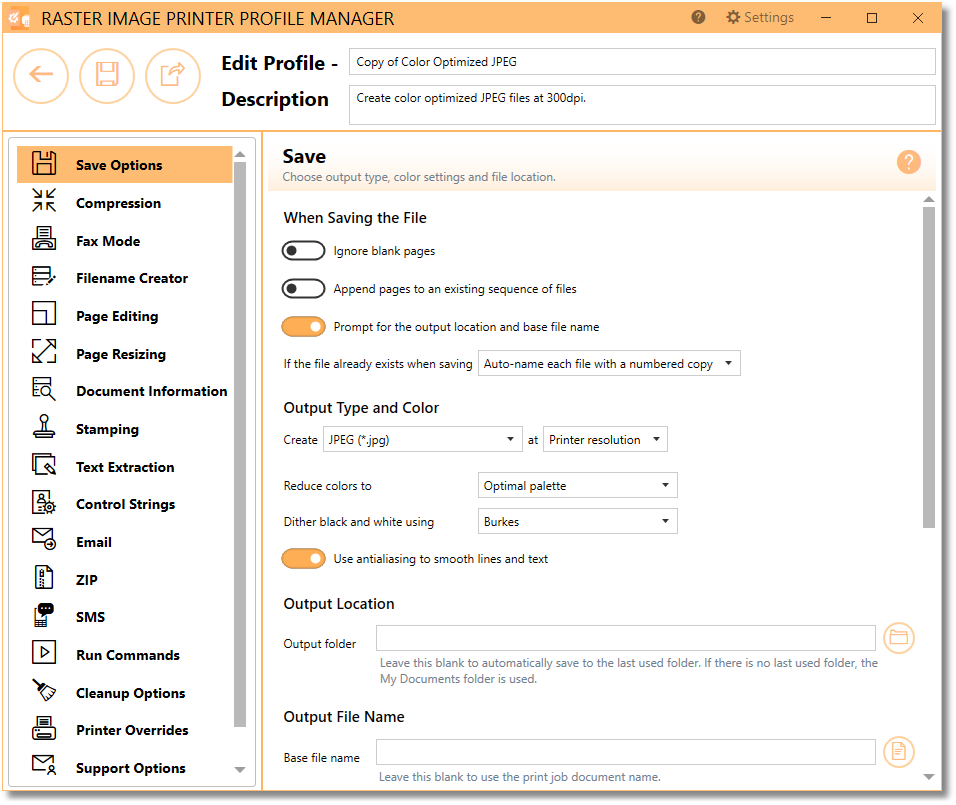Click the SMS phone icon

44,615
